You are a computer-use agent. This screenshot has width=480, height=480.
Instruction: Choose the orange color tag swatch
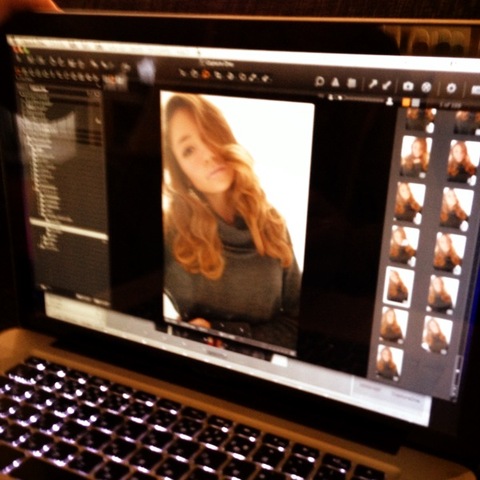(406, 102)
